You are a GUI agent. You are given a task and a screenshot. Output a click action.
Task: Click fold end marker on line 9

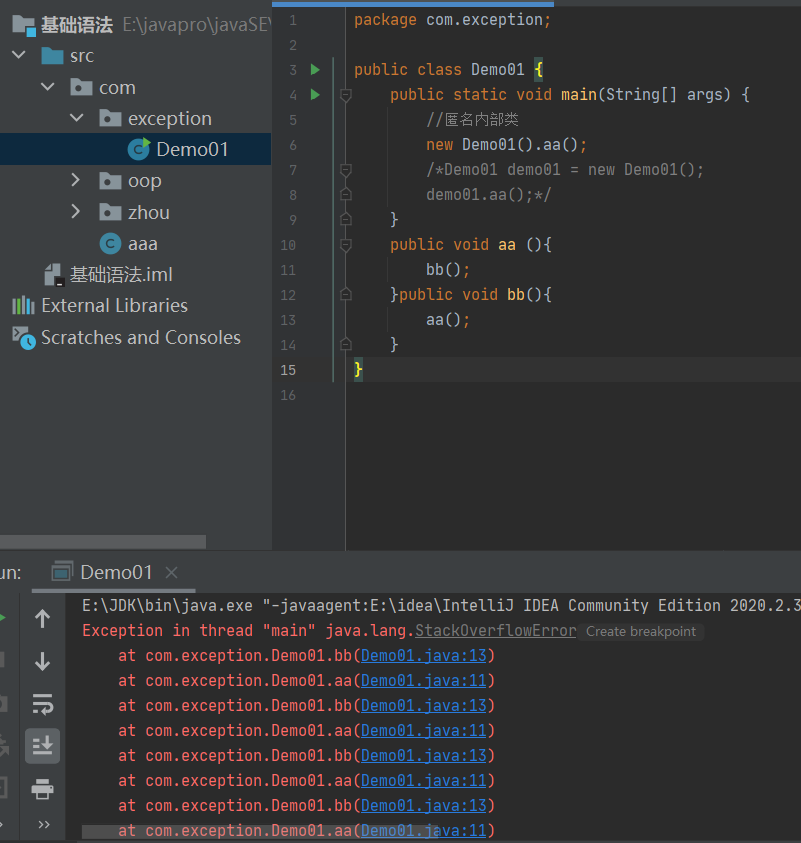[346, 219]
